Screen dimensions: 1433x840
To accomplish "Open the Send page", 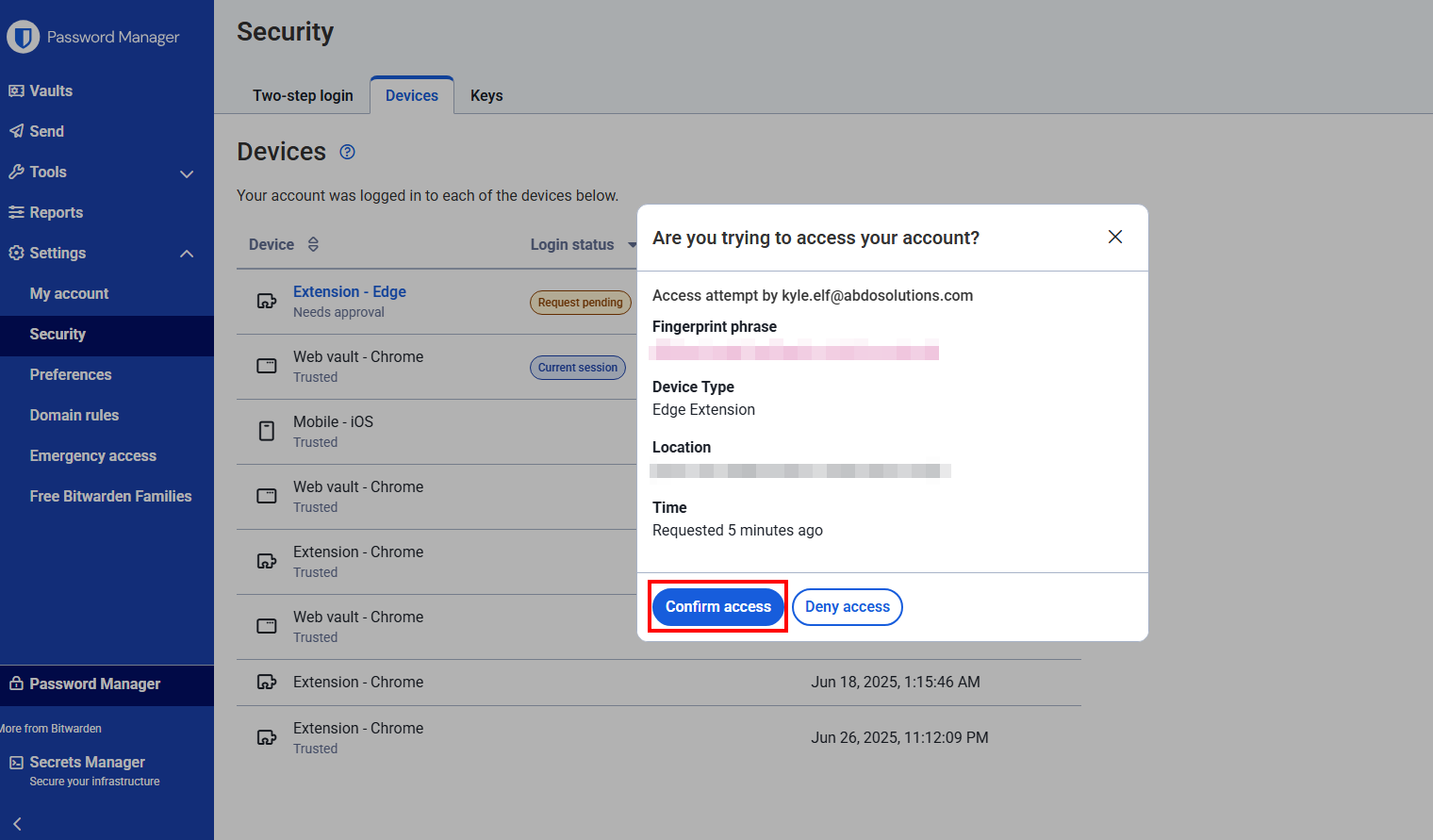I will (x=46, y=131).
